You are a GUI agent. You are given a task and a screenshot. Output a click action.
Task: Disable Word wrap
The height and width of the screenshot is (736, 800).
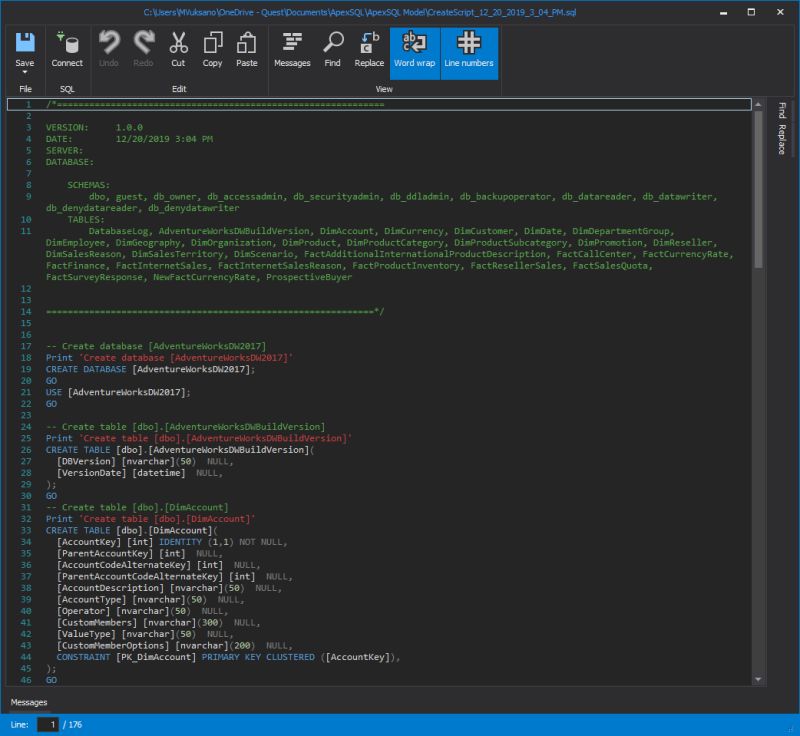point(414,45)
